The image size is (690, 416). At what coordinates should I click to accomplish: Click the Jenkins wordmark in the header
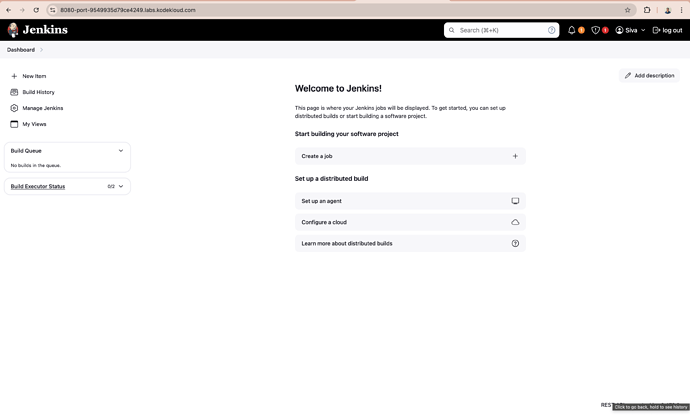point(45,30)
